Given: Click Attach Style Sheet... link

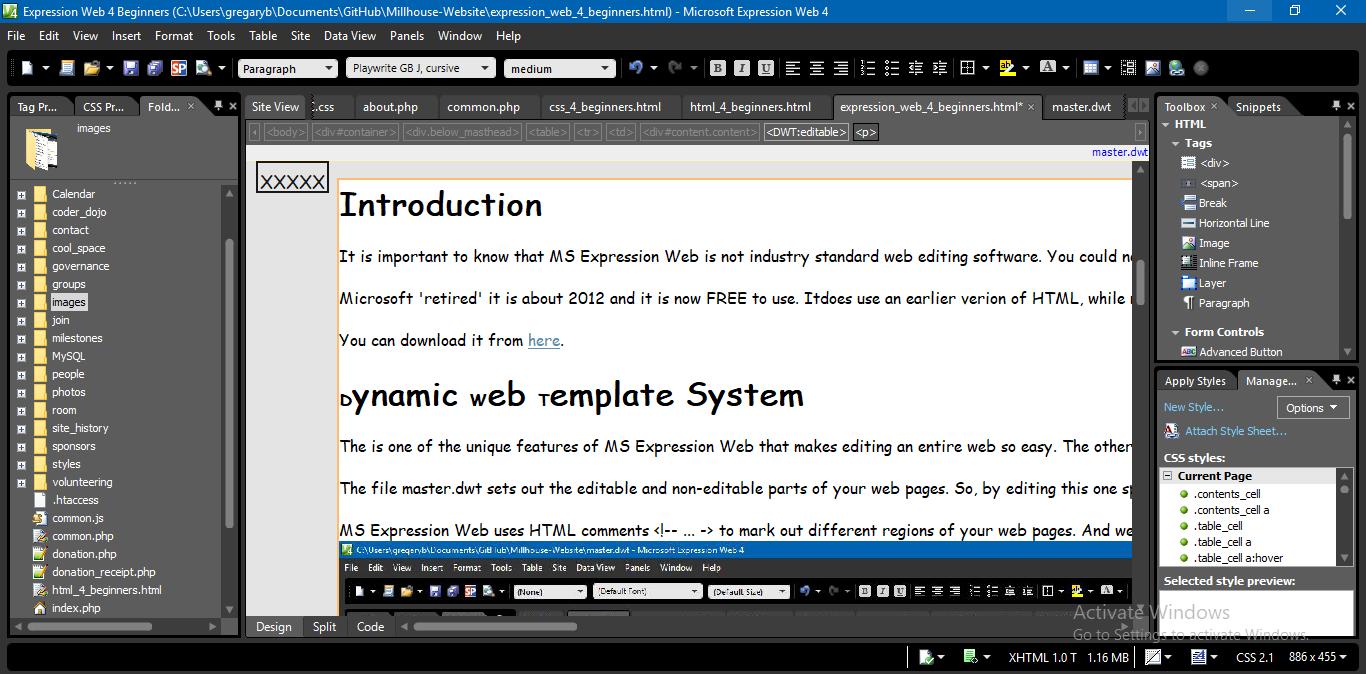Looking at the screenshot, I should [1236, 431].
